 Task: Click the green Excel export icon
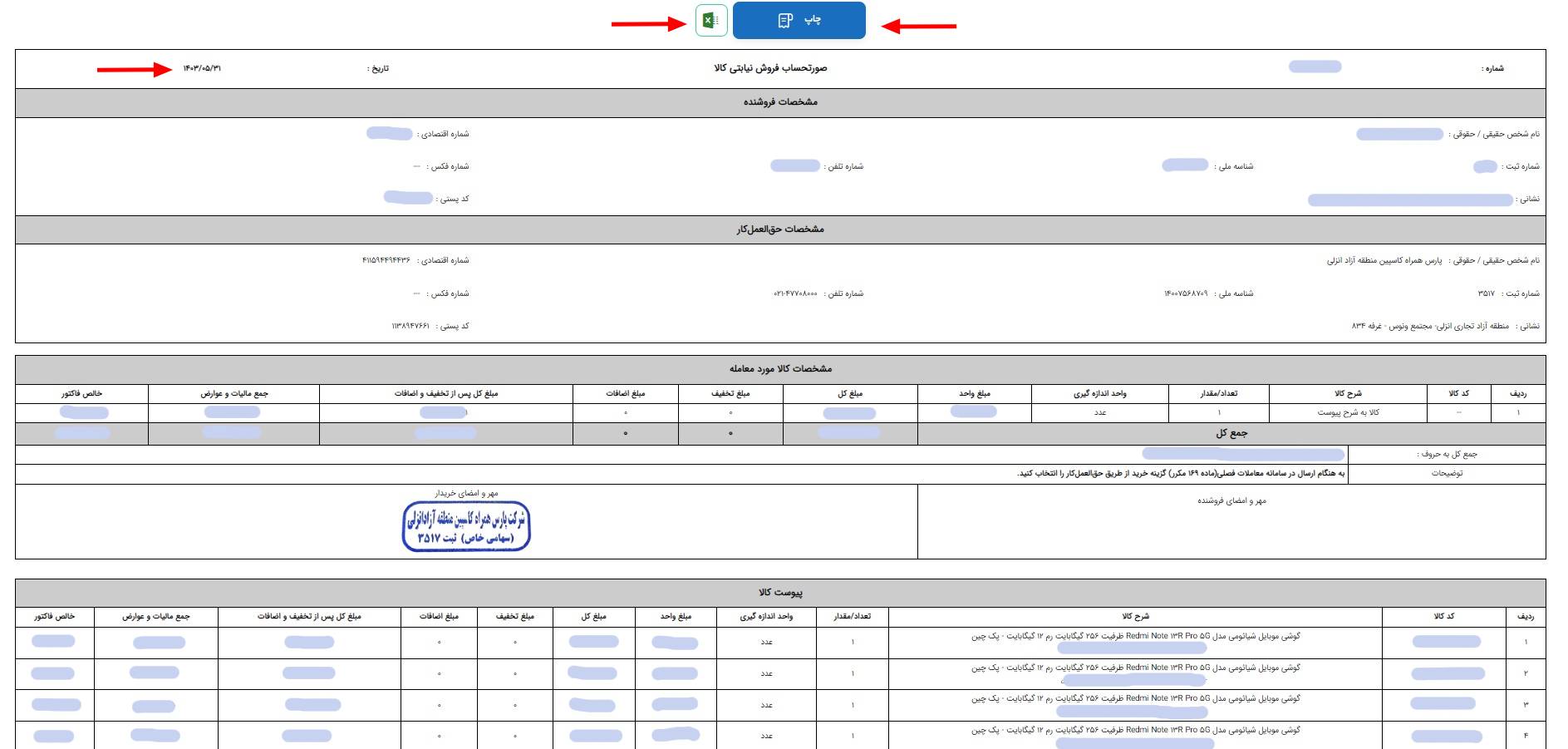[x=711, y=21]
